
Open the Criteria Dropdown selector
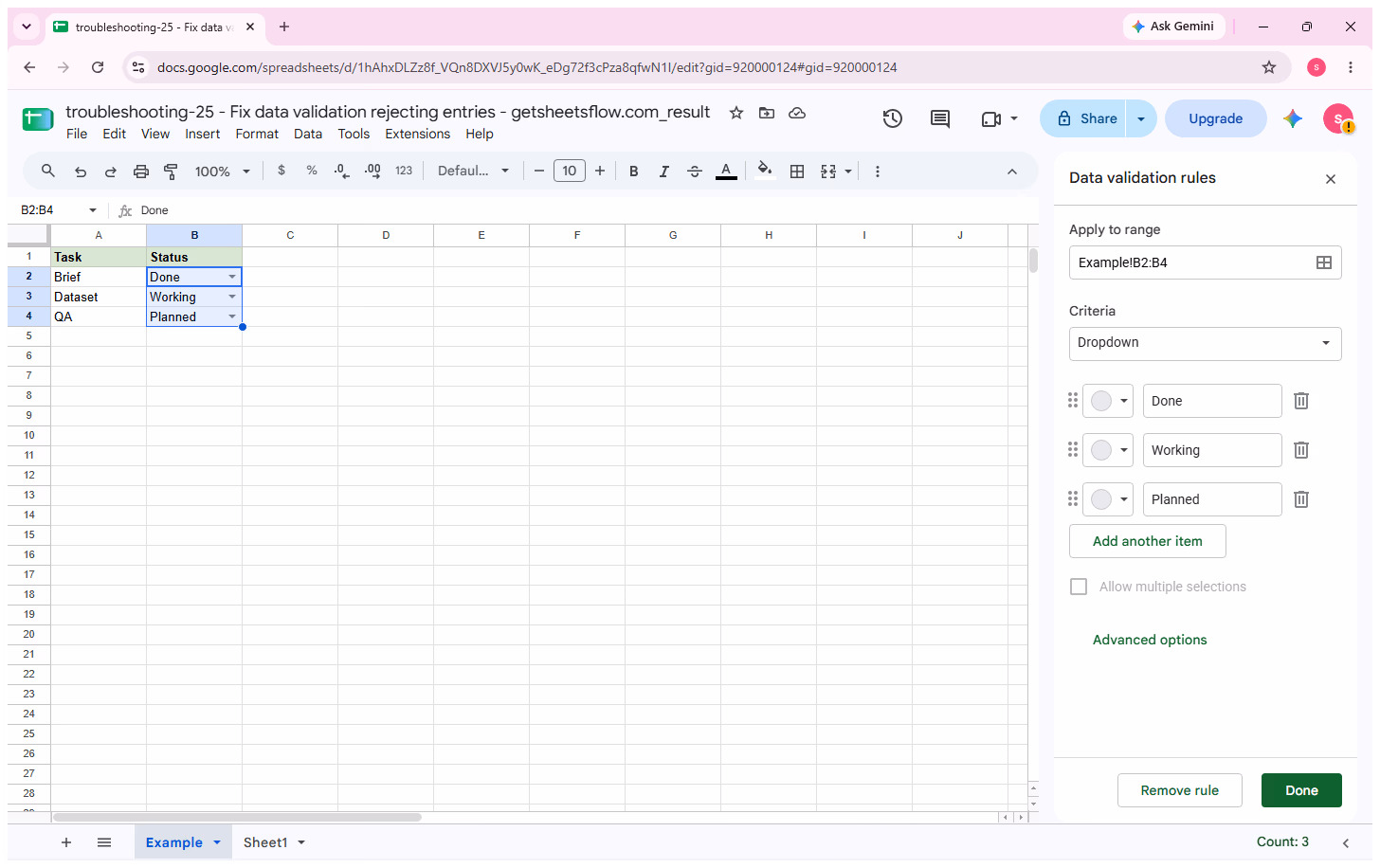pyautogui.click(x=1205, y=343)
